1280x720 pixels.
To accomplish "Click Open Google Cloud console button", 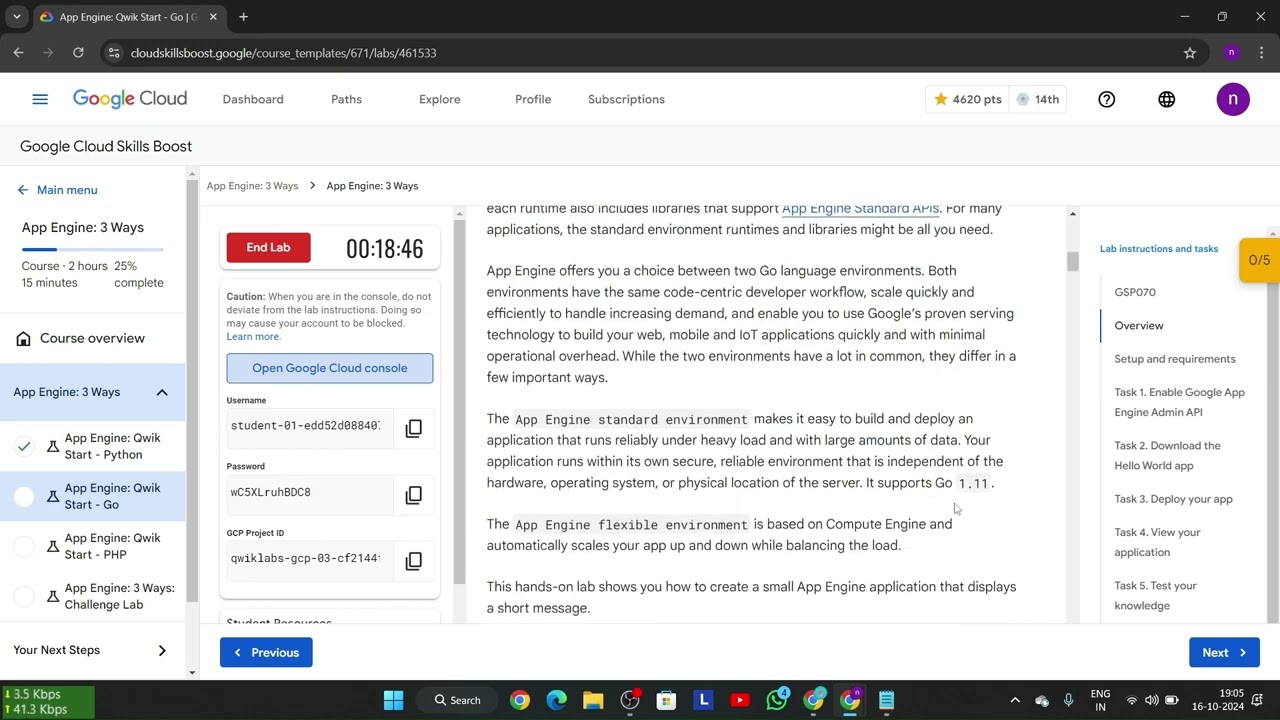I will click(x=330, y=368).
